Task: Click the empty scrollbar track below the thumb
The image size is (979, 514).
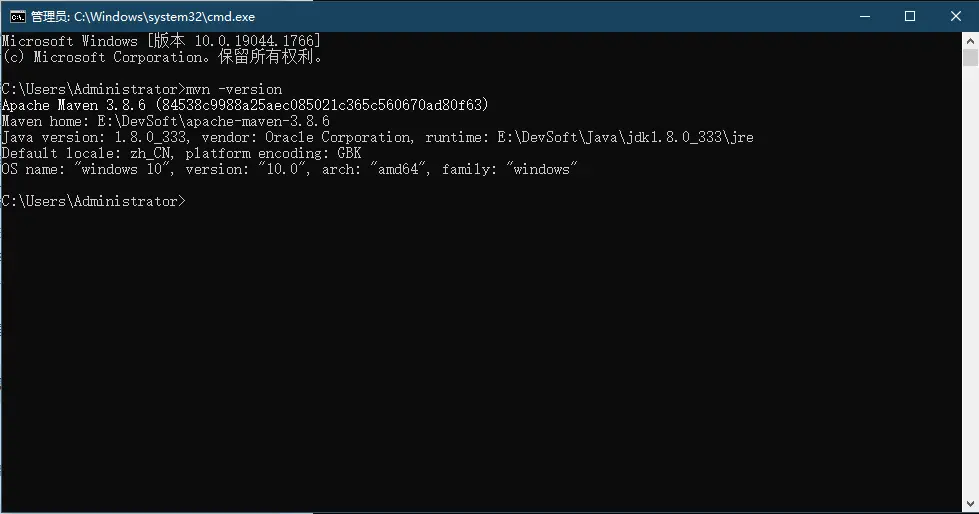Action: [x=970, y=300]
